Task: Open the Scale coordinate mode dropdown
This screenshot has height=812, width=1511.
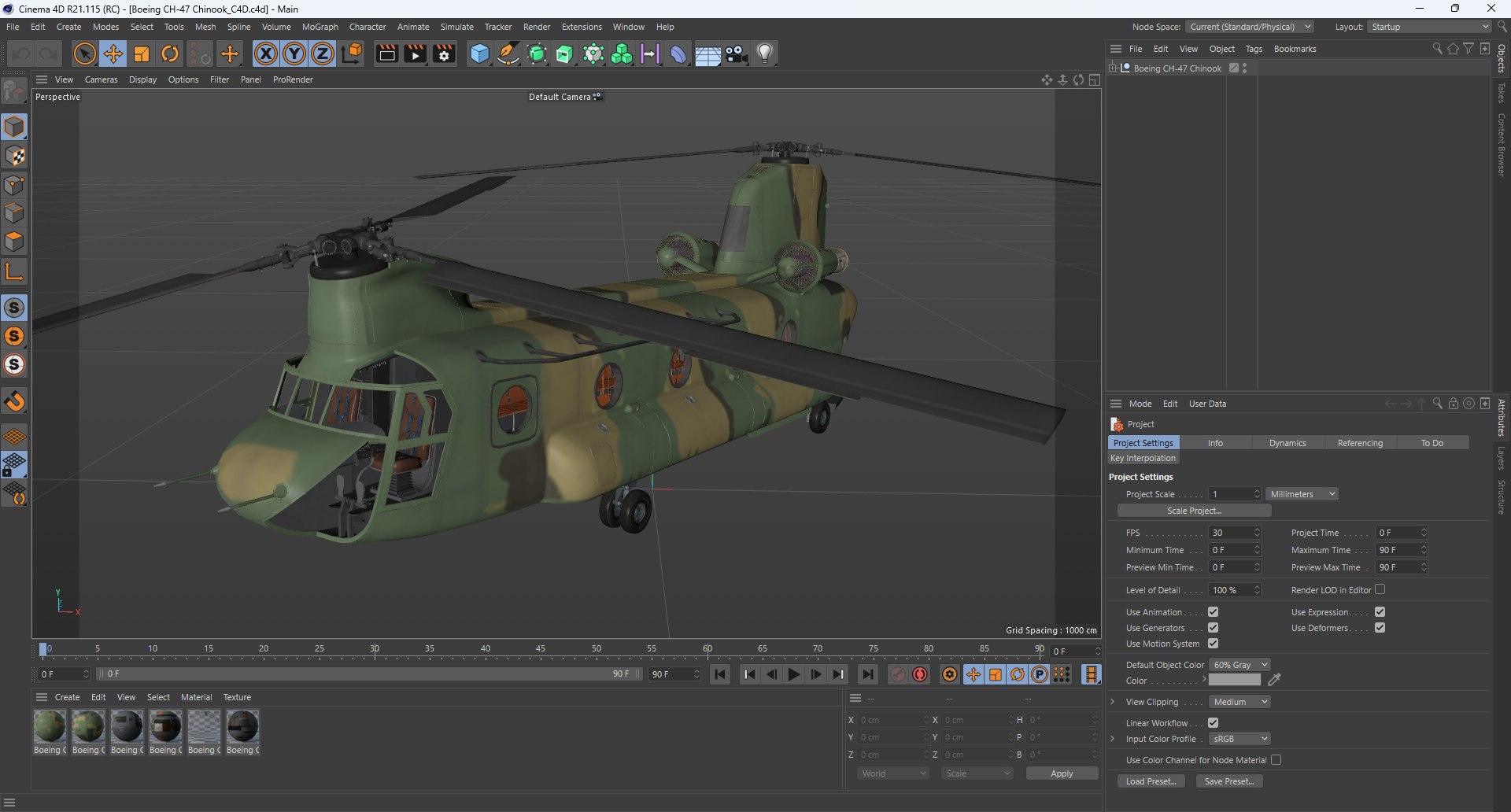Action: [977, 773]
